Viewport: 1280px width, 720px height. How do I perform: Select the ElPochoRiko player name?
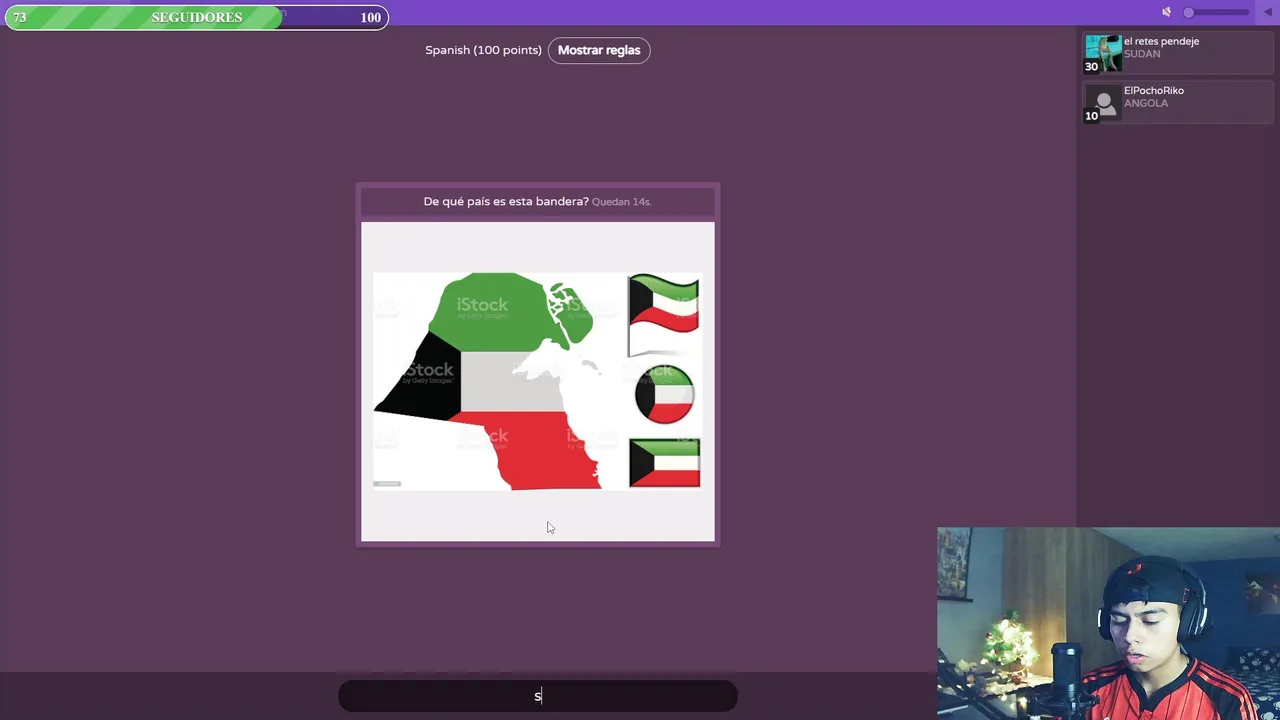point(1154,90)
